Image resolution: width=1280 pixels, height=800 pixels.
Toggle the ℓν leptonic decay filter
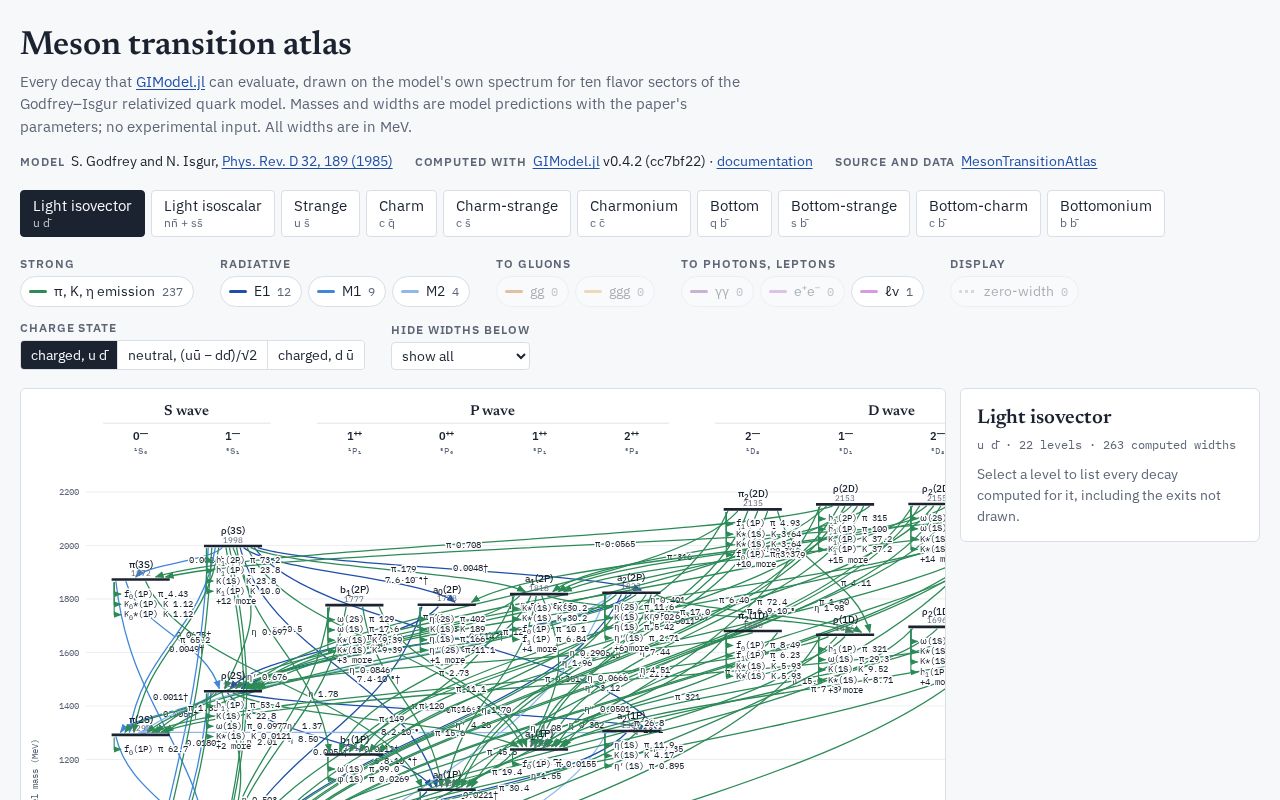tap(887, 291)
